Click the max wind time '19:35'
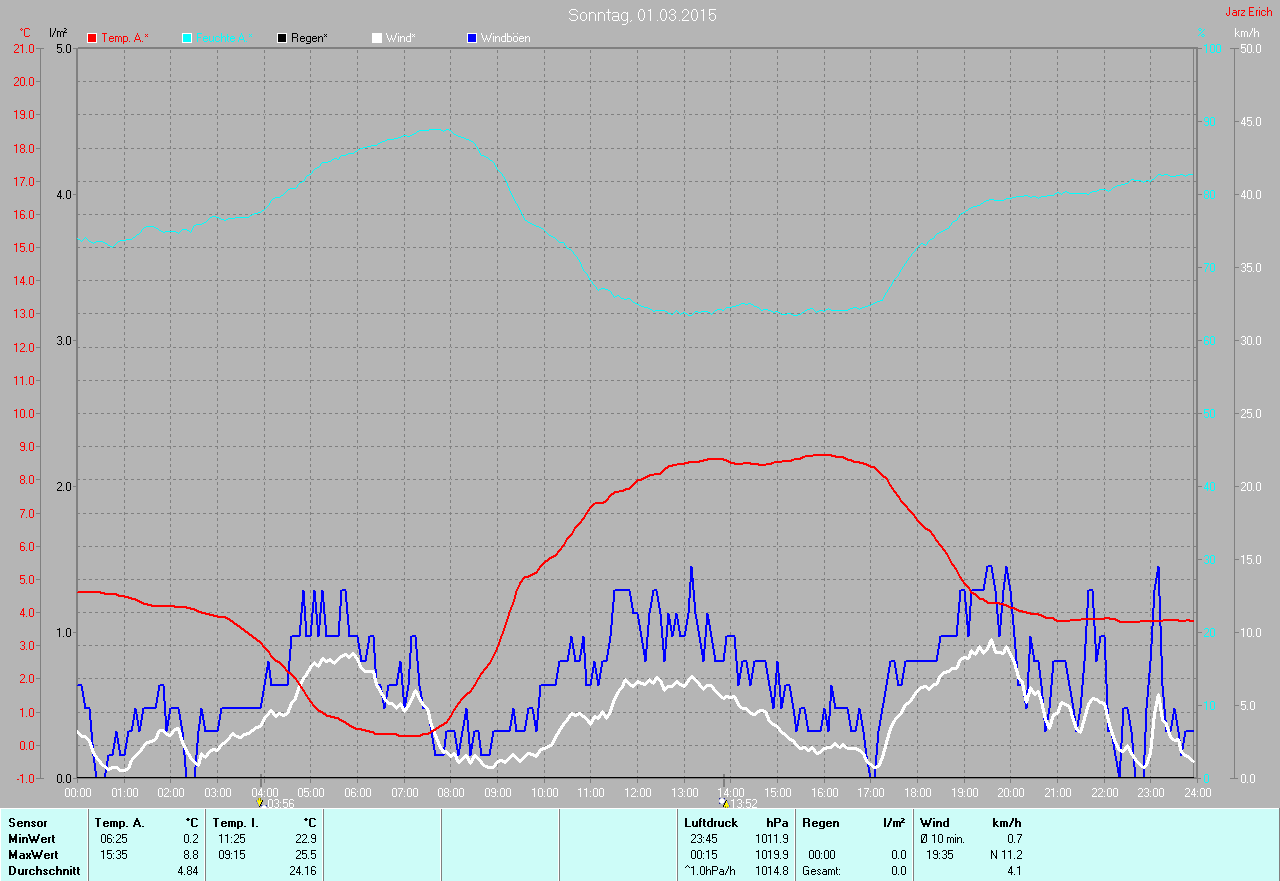This screenshot has width=1280, height=881. (x=940, y=855)
